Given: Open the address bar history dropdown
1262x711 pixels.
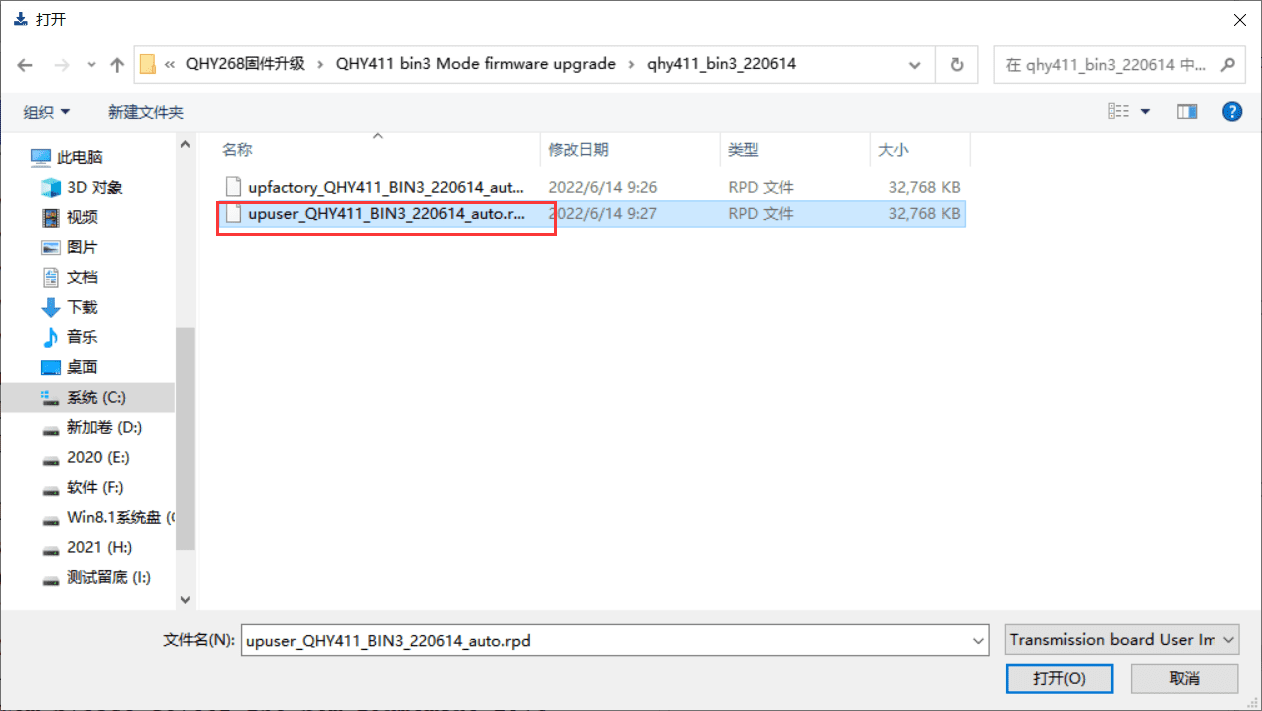Looking at the screenshot, I should pyautogui.click(x=914, y=64).
